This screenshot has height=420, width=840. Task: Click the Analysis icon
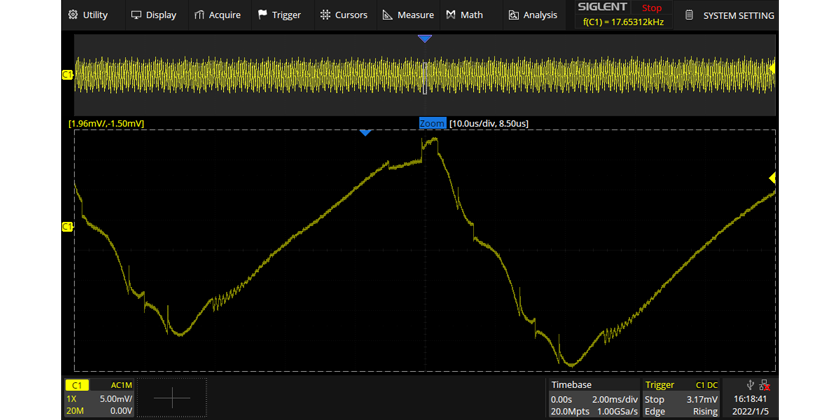point(514,15)
